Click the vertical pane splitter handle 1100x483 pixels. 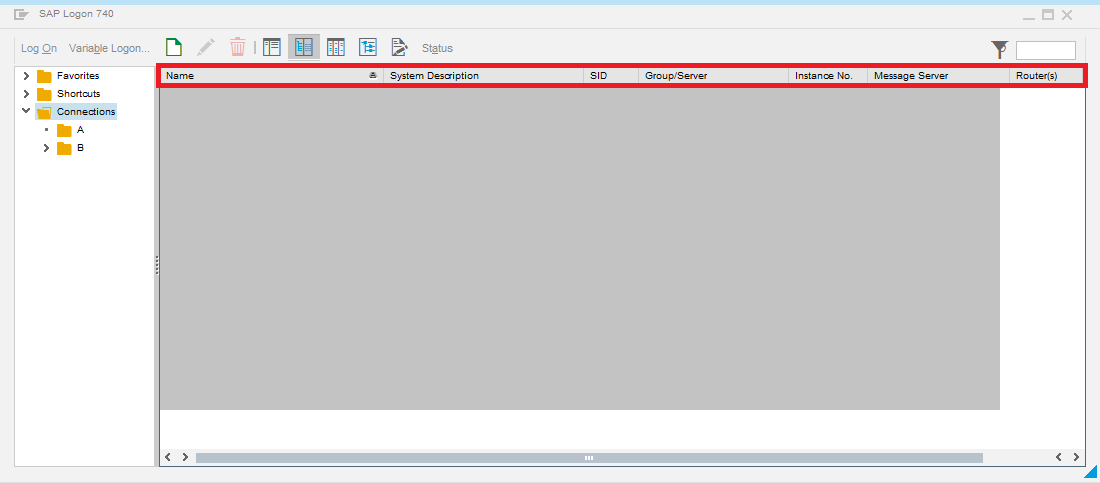[157, 265]
